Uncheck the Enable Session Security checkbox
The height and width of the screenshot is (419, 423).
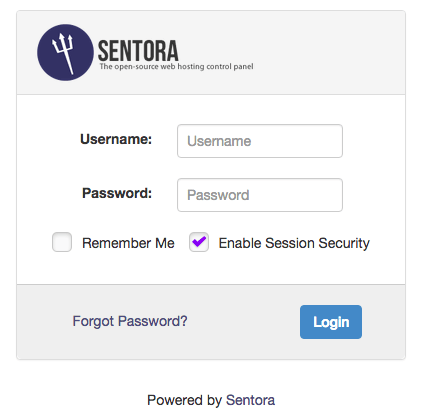[199, 242]
